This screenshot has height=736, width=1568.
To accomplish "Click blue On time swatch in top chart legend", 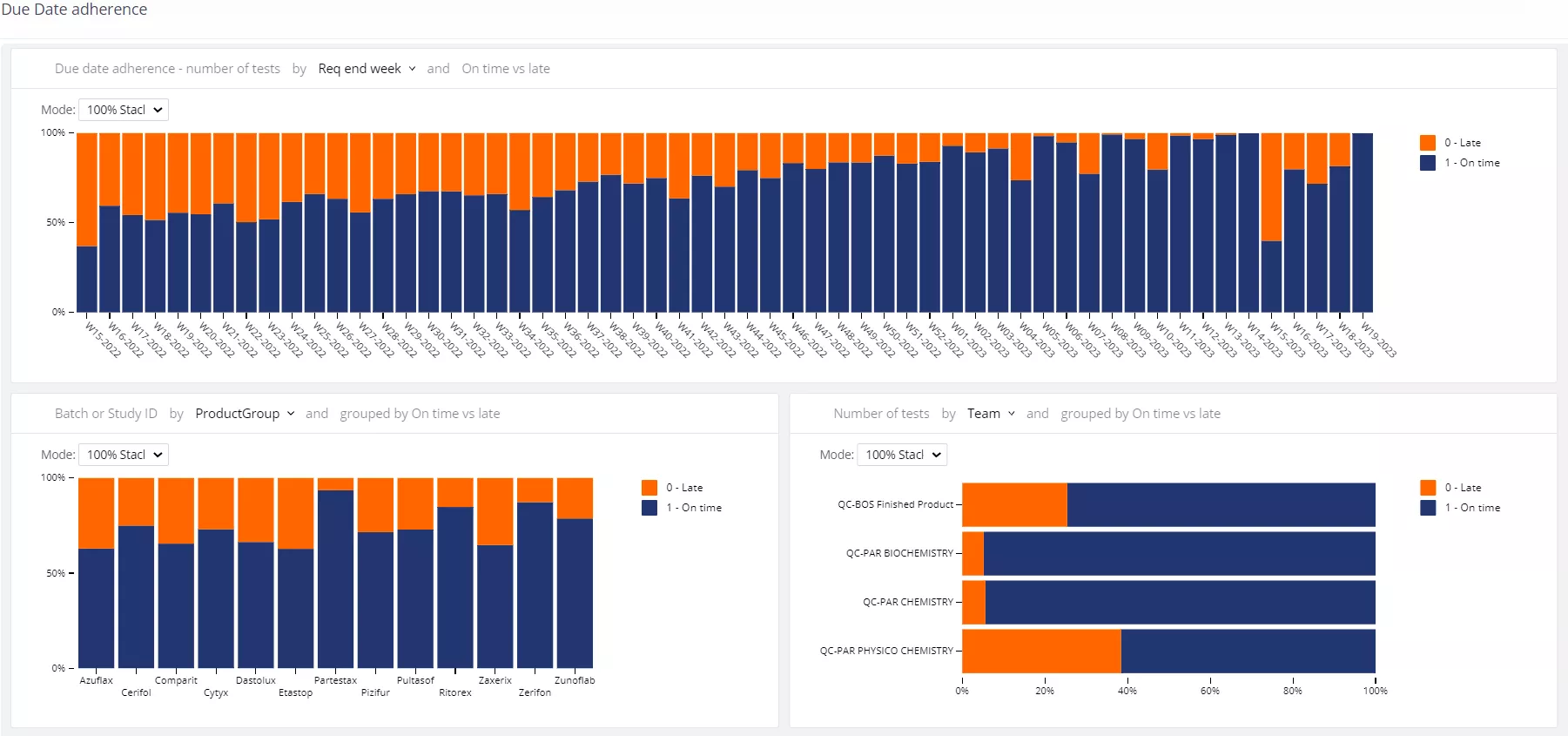I will pyautogui.click(x=1428, y=163).
